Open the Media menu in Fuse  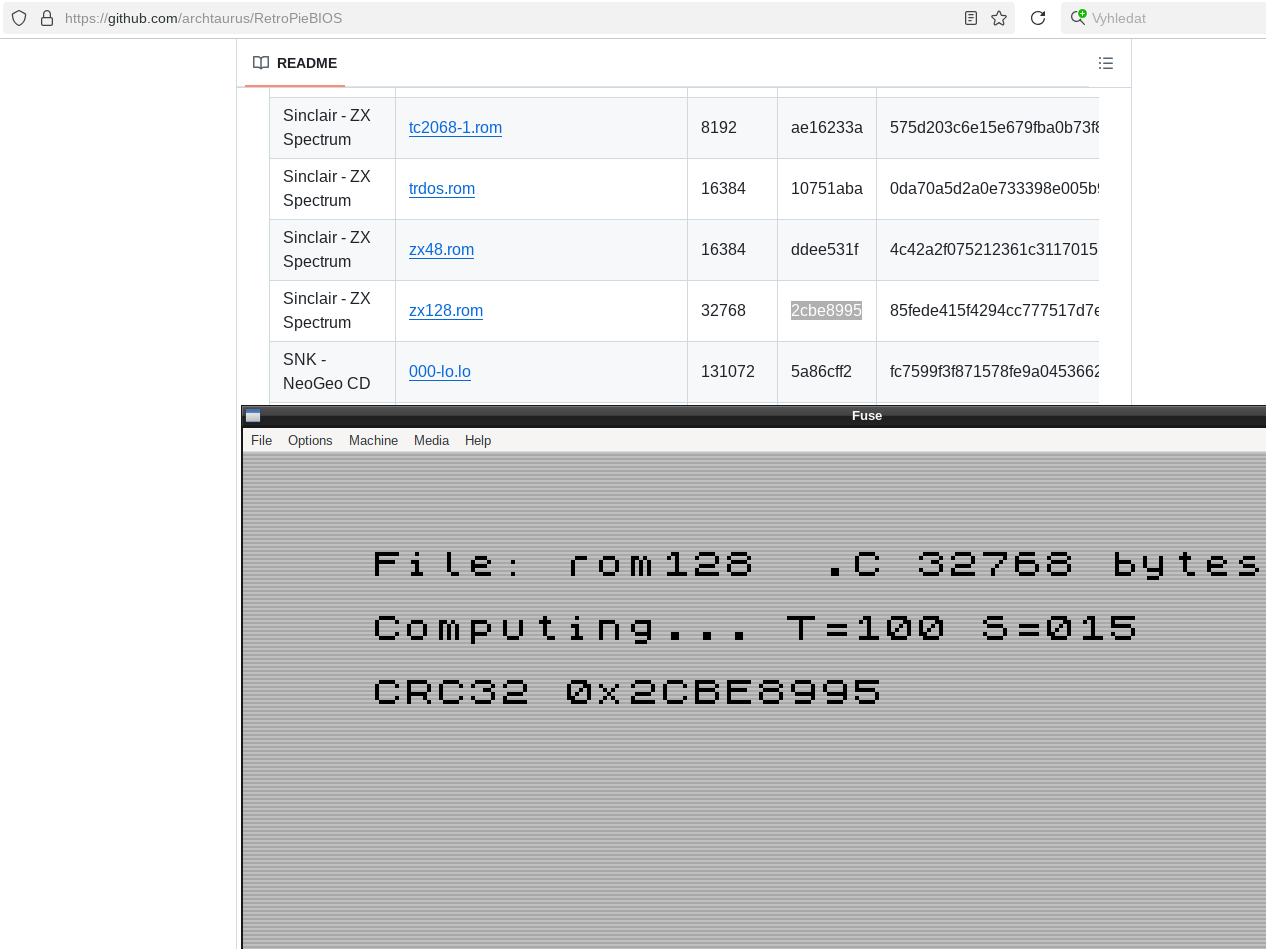pos(431,440)
